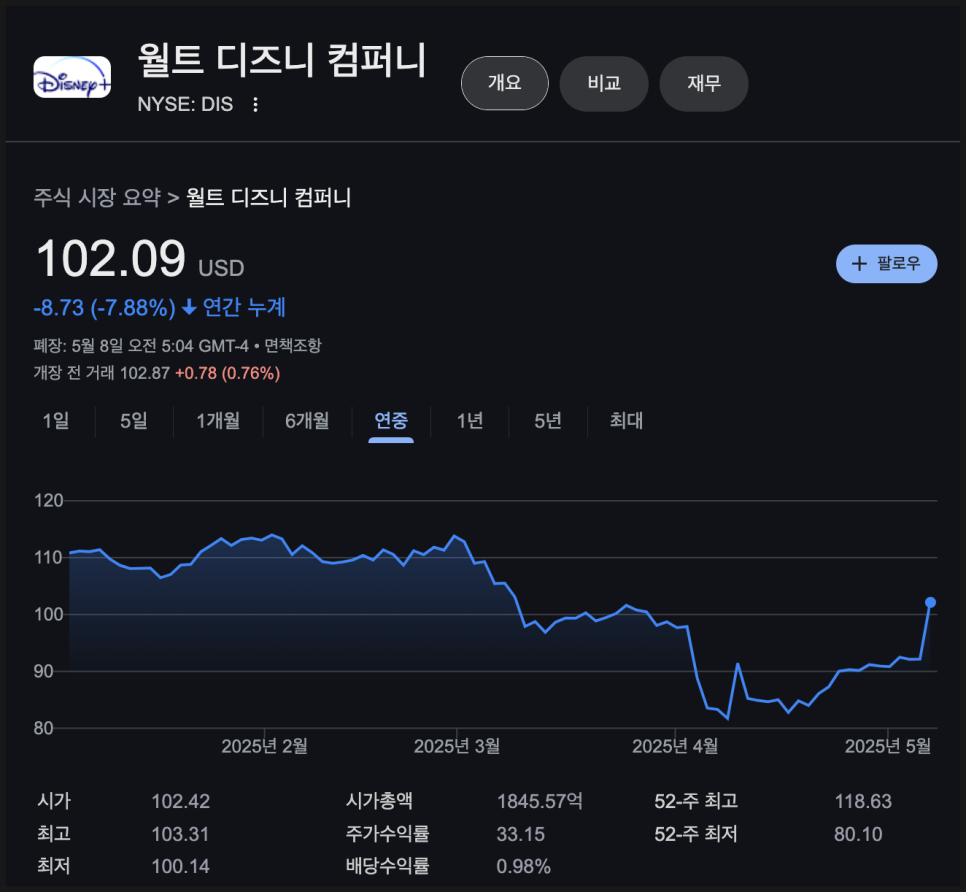Switch chart range to 5년
Image resolution: width=966 pixels, height=892 pixels.
click(x=548, y=421)
